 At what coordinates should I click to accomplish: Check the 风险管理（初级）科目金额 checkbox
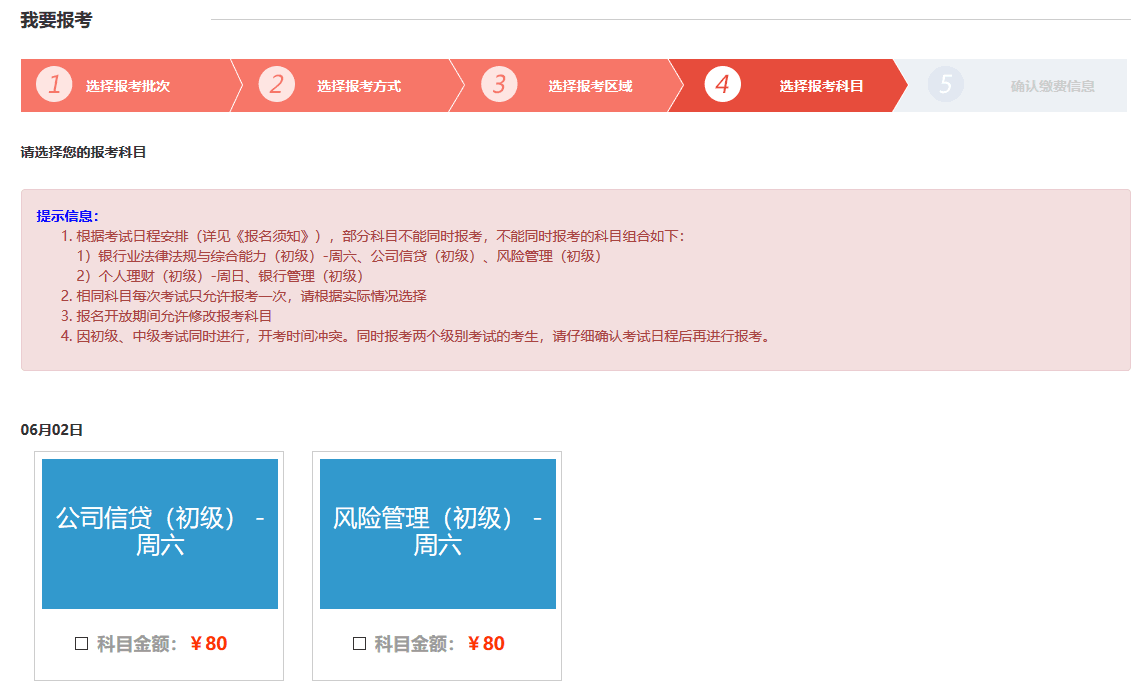[359, 643]
